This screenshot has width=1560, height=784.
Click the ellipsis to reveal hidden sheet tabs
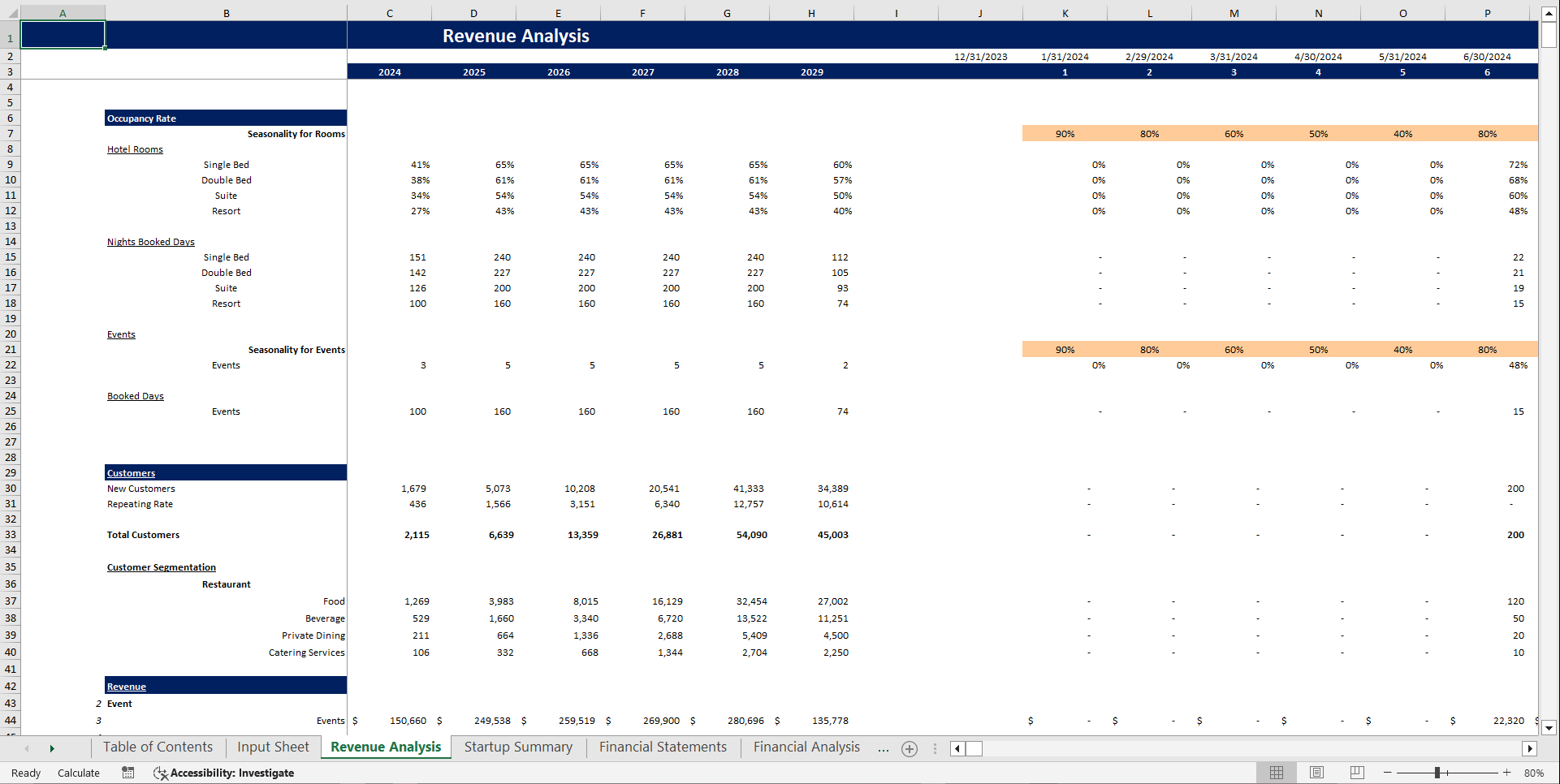(883, 748)
